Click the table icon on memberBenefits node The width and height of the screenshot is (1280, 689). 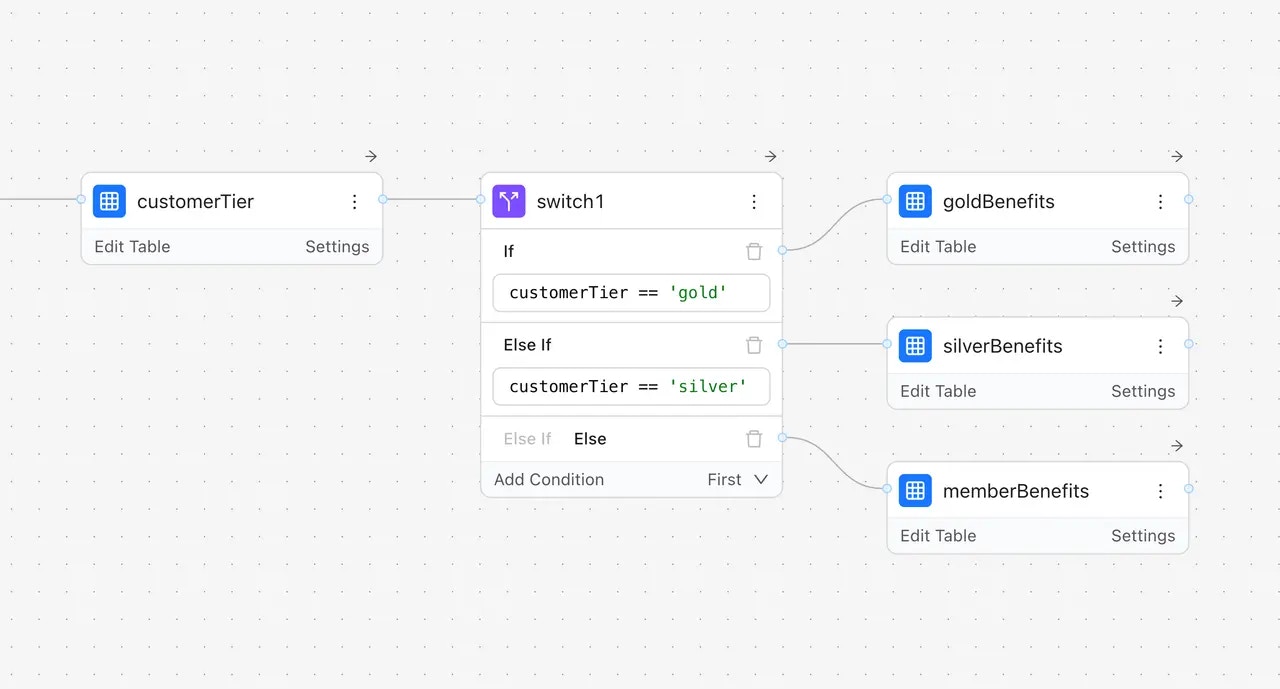point(915,491)
